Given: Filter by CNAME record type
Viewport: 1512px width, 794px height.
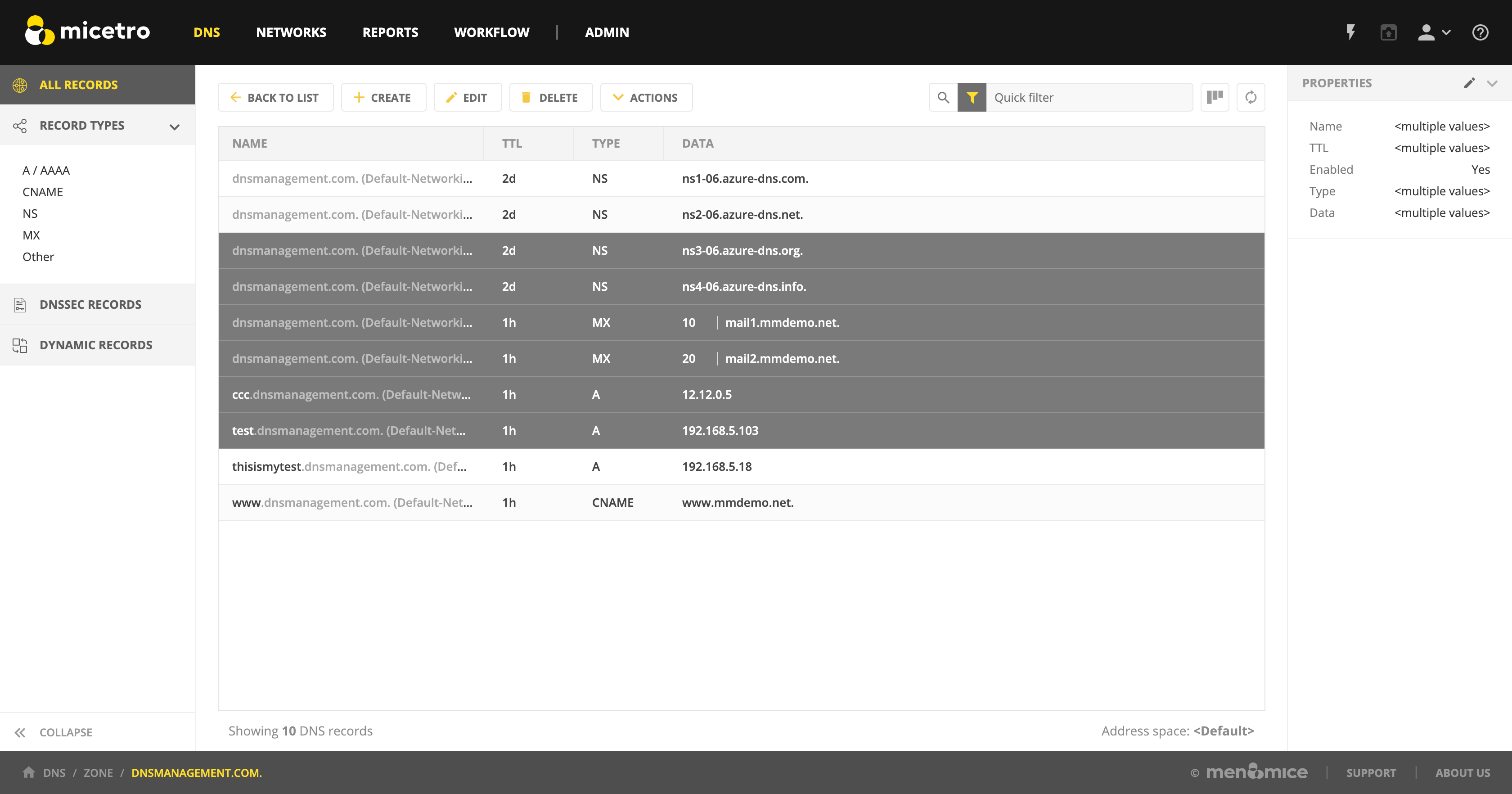Looking at the screenshot, I should click(x=43, y=192).
